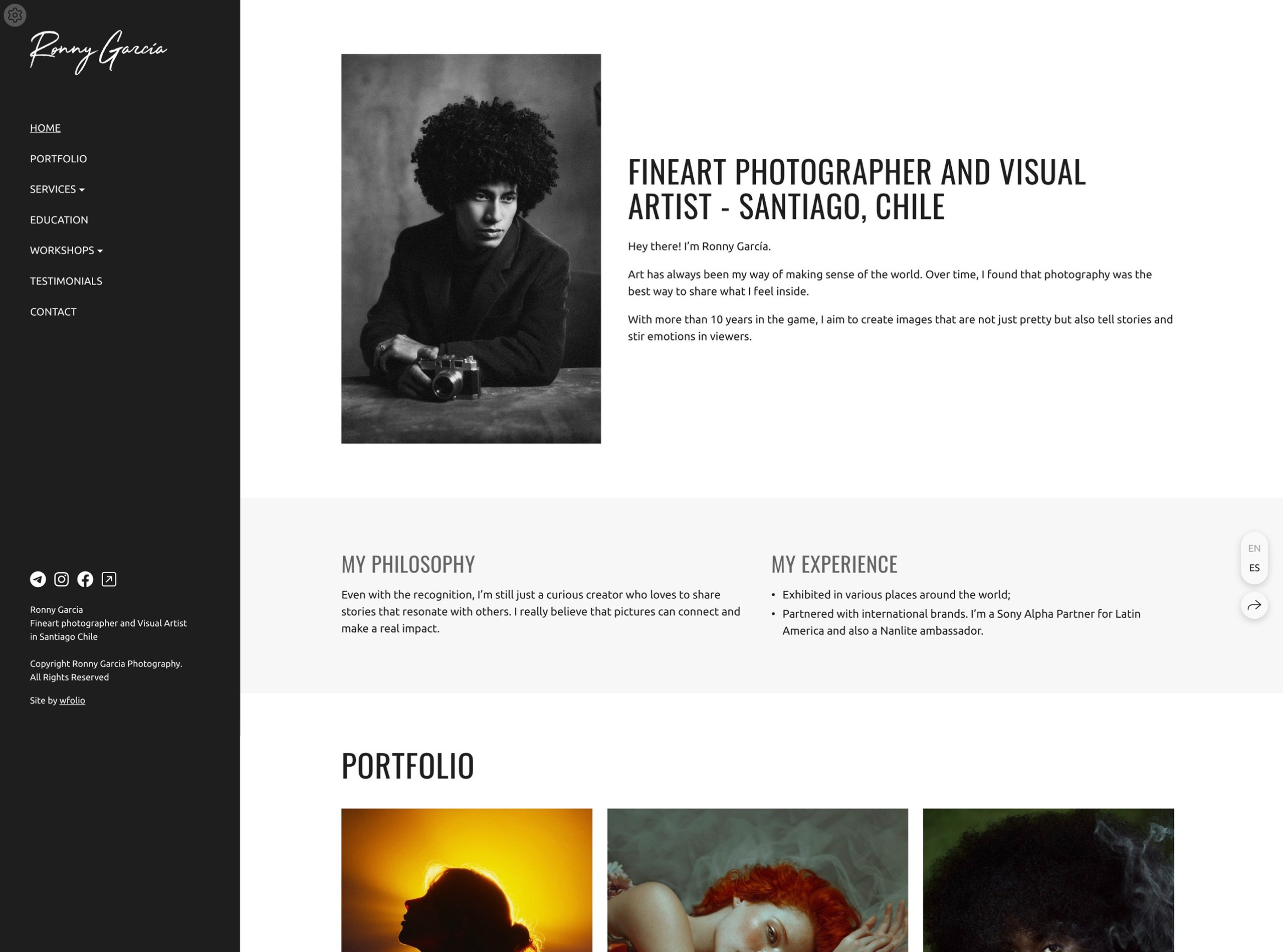Switch site language to ES
The width and height of the screenshot is (1283, 952).
[1254, 568]
